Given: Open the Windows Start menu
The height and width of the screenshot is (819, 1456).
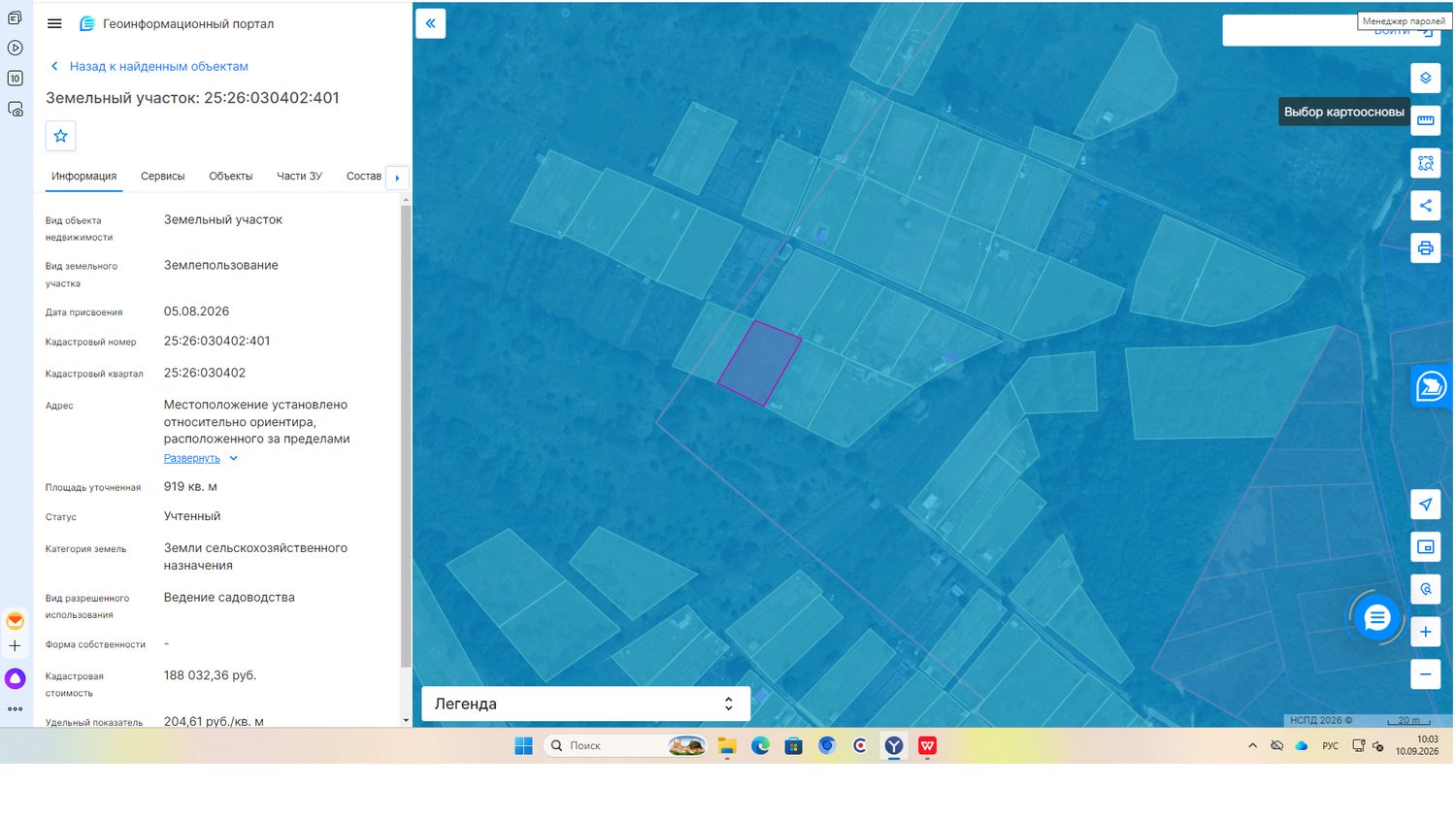Looking at the screenshot, I should click(x=523, y=745).
